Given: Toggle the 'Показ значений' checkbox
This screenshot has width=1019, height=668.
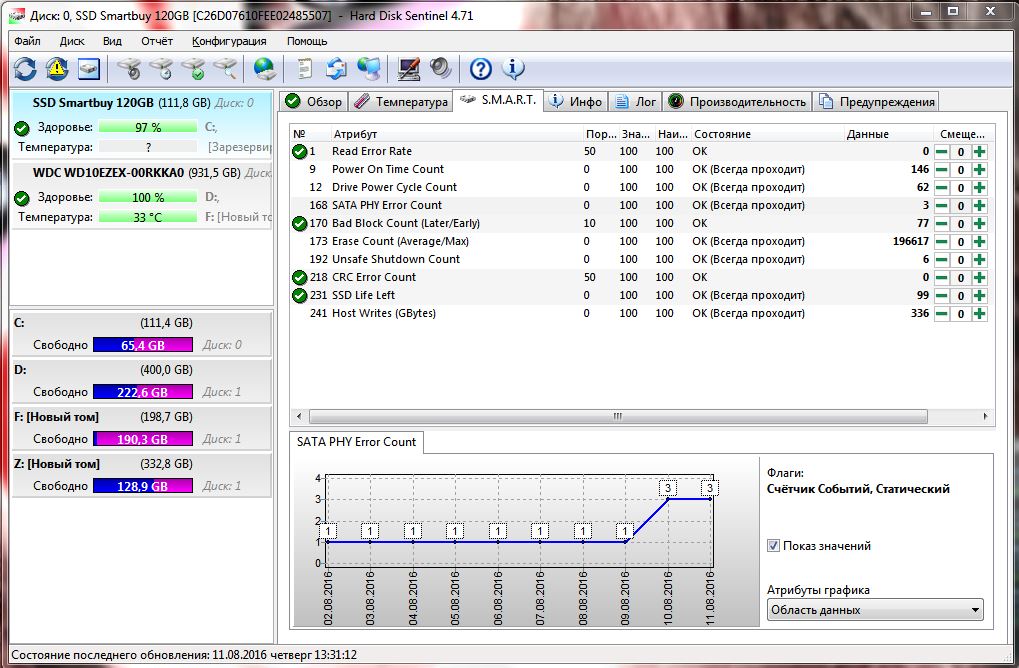Looking at the screenshot, I should click(773, 546).
